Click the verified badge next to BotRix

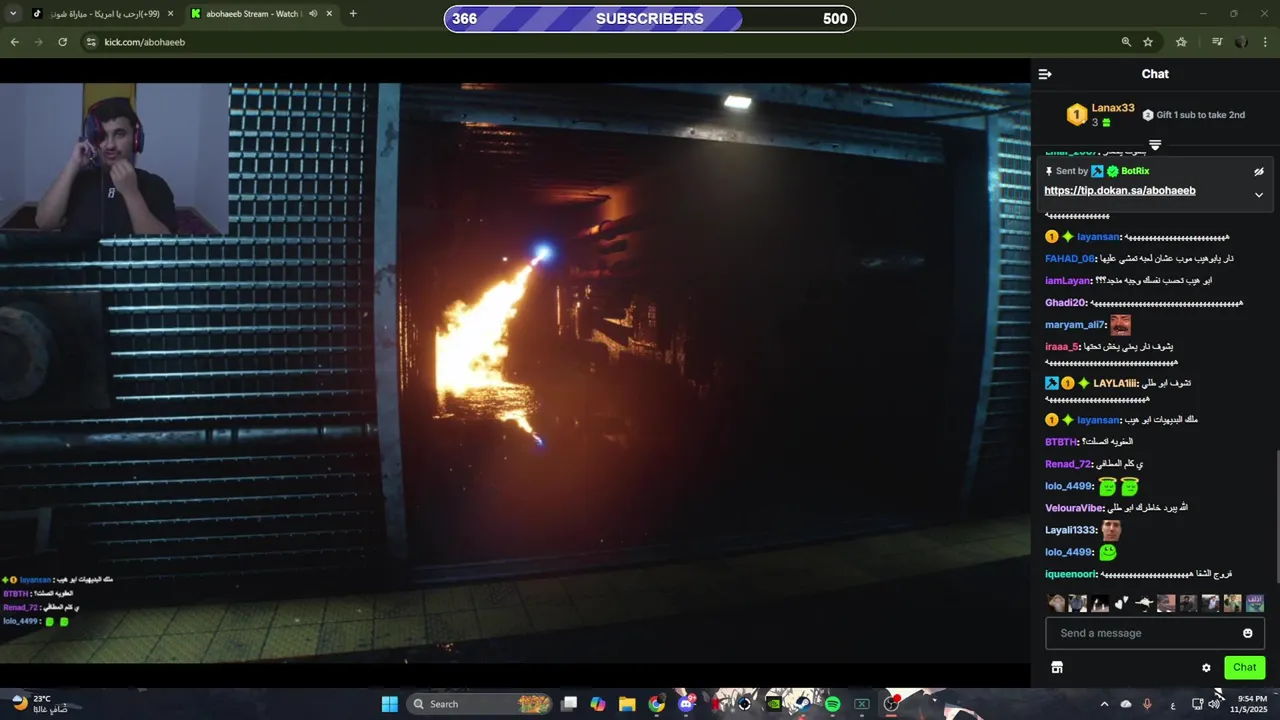click(1112, 171)
